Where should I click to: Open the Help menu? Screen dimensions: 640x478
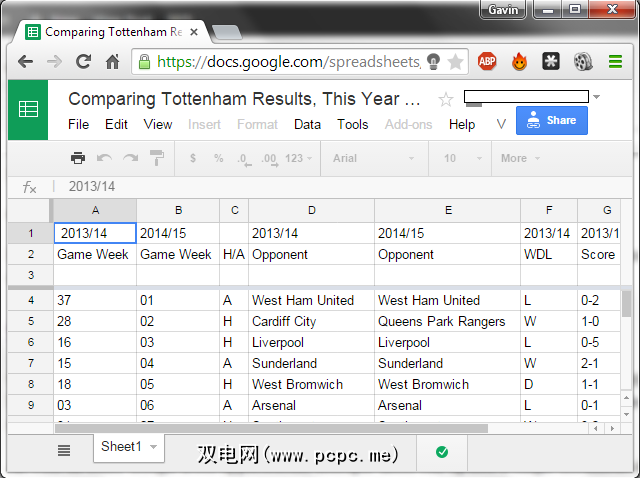462,124
